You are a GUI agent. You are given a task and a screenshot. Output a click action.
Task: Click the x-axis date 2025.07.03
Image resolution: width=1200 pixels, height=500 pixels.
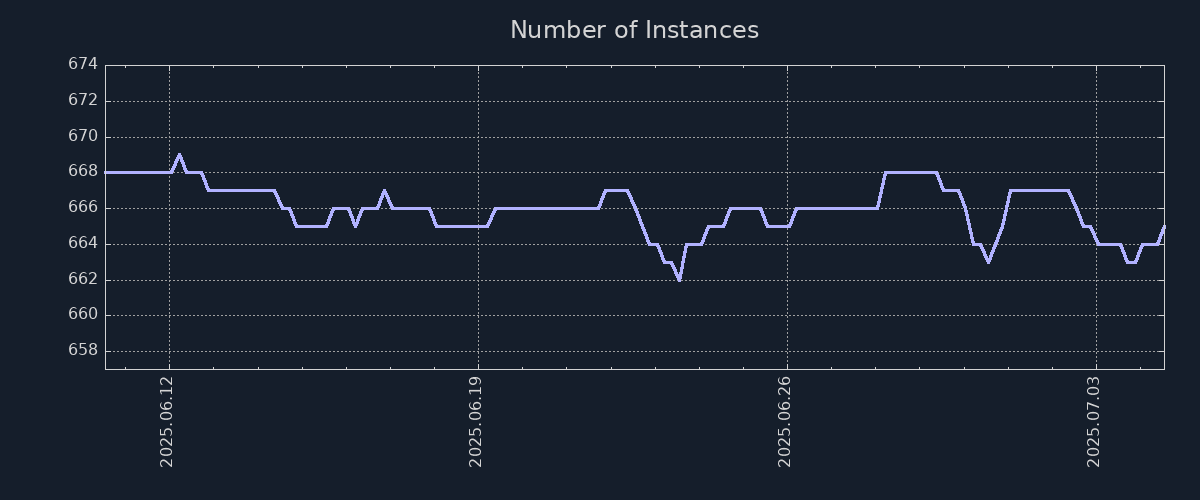click(x=1095, y=421)
